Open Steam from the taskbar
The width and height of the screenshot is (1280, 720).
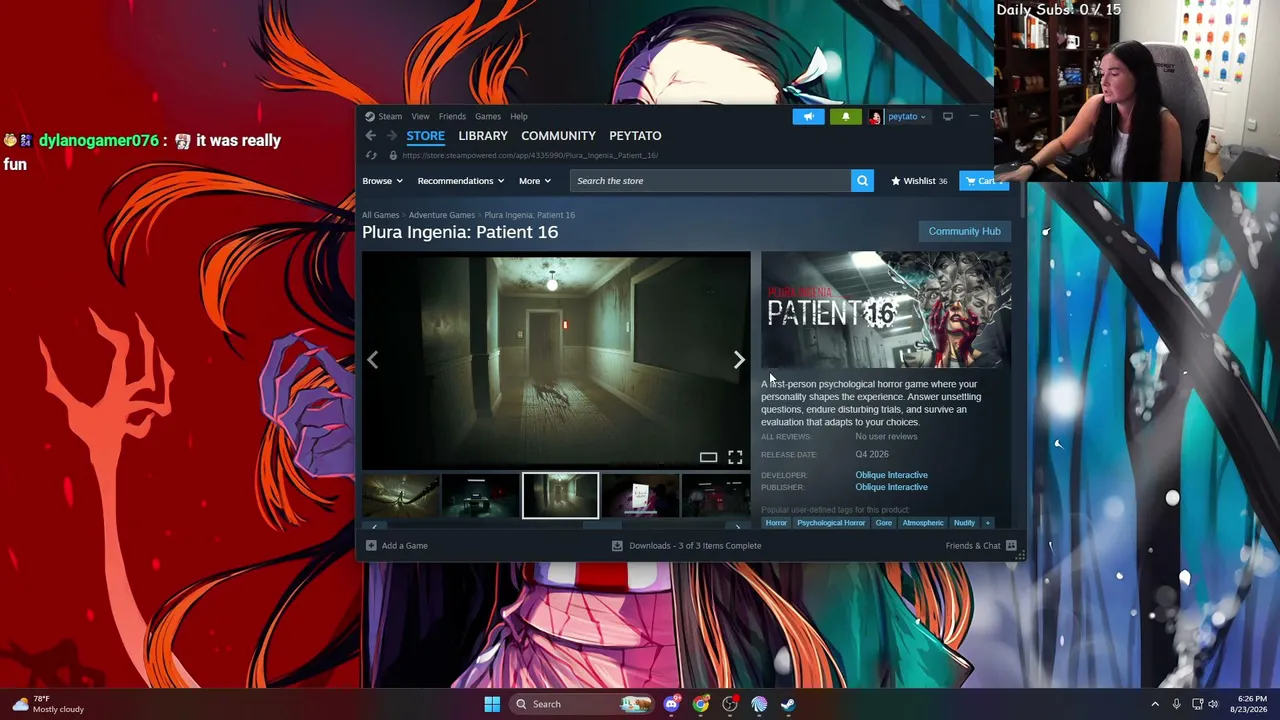click(788, 704)
